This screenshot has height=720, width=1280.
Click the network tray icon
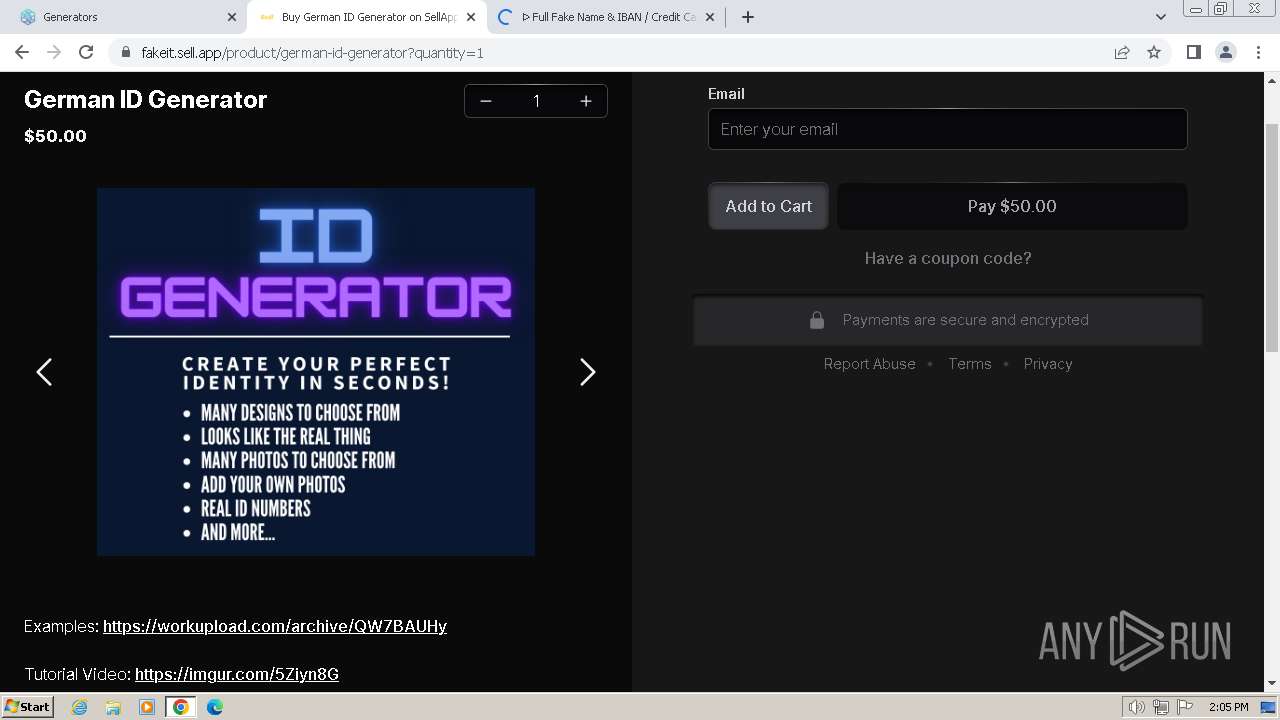click(x=1161, y=707)
